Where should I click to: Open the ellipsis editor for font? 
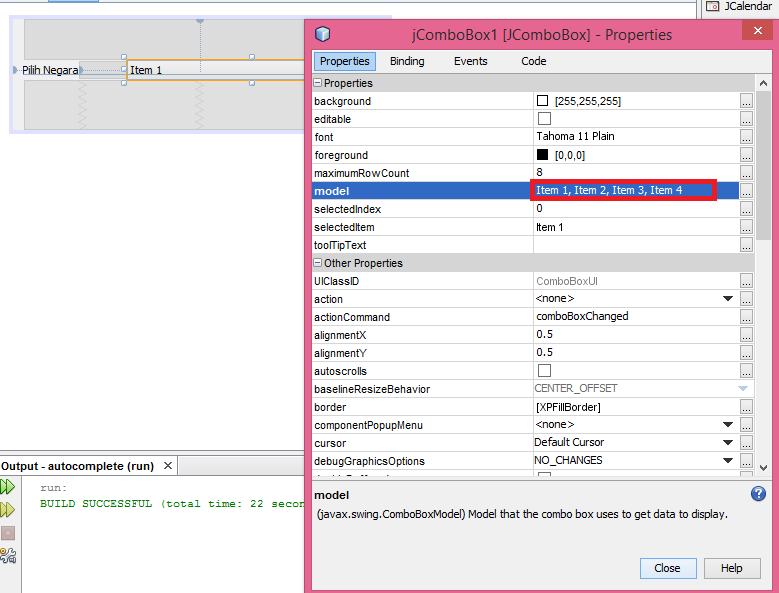tap(746, 137)
